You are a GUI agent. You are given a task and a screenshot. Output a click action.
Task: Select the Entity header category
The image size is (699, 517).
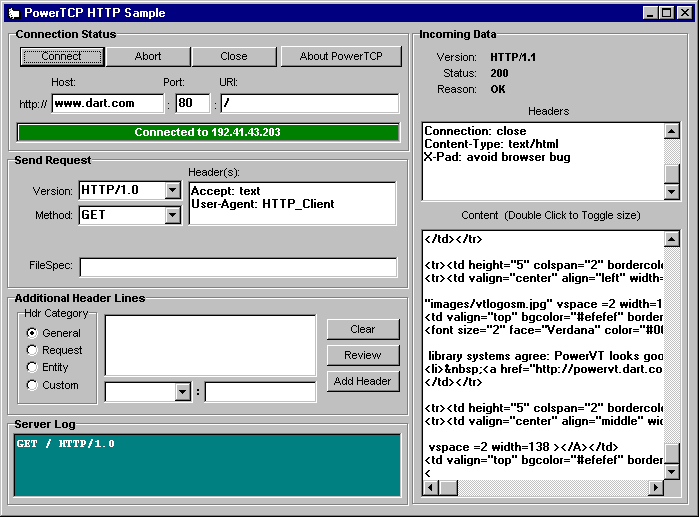coord(47,367)
